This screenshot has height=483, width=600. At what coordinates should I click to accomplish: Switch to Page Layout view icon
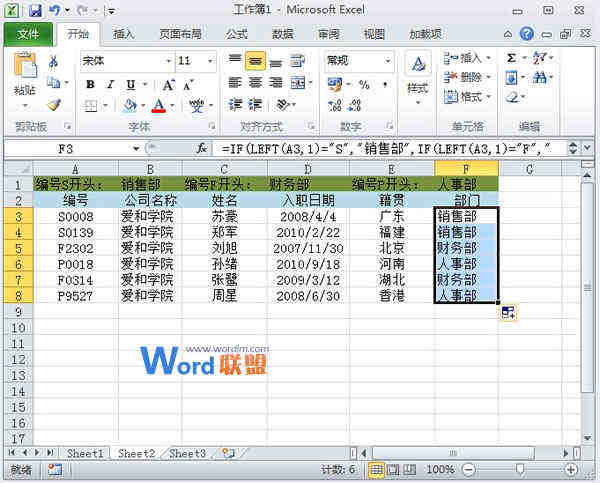coord(393,470)
